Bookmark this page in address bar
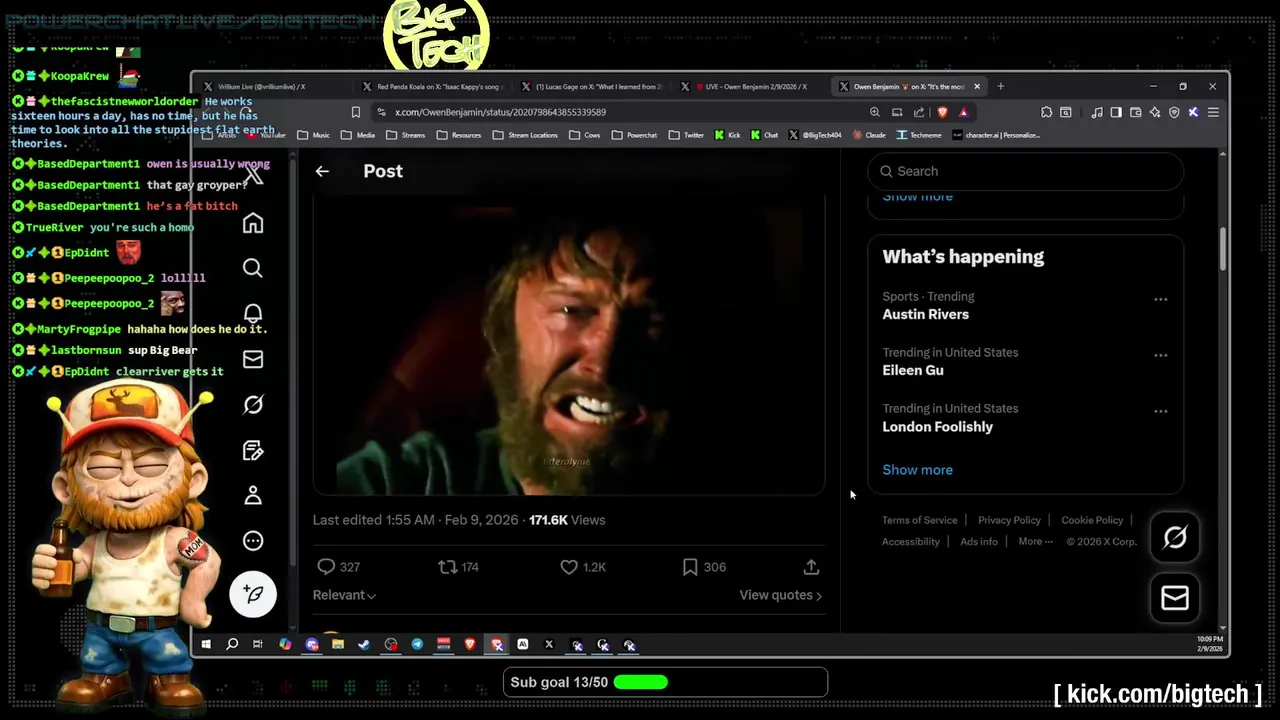Viewport: 1280px width, 720px height. [x=355, y=112]
